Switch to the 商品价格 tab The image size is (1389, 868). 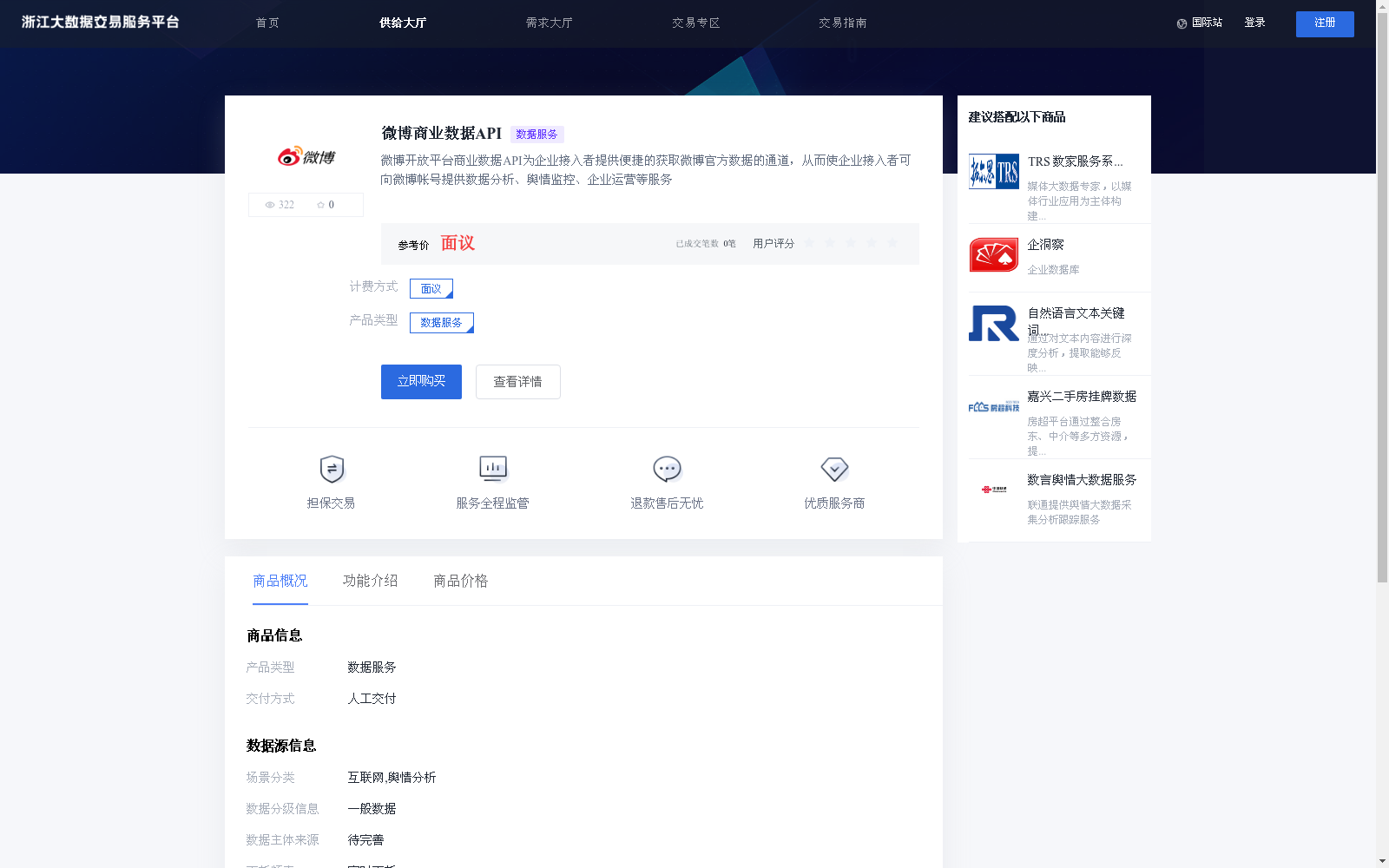pos(461,581)
